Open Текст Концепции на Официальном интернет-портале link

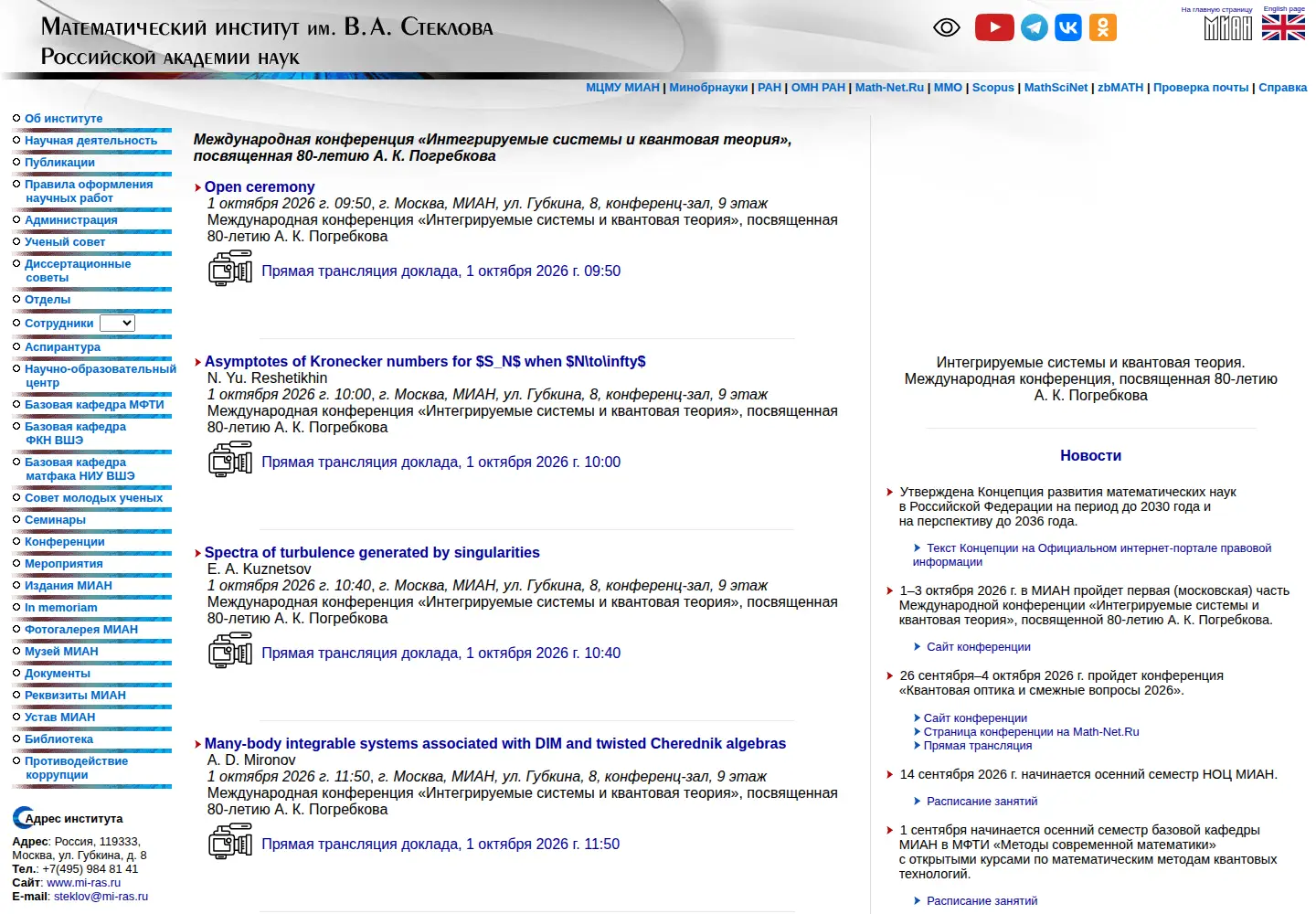click(x=1092, y=555)
